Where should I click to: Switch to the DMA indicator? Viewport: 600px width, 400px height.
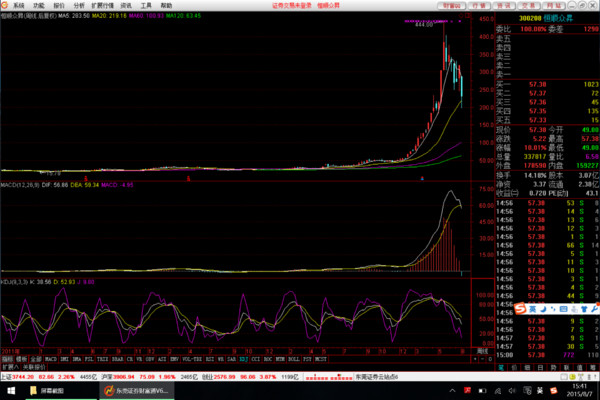(77, 359)
